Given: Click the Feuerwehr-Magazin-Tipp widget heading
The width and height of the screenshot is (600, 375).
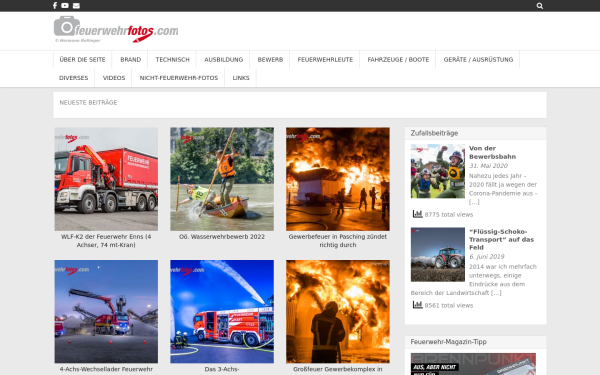Looking at the screenshot, I should tap(448, 342).
